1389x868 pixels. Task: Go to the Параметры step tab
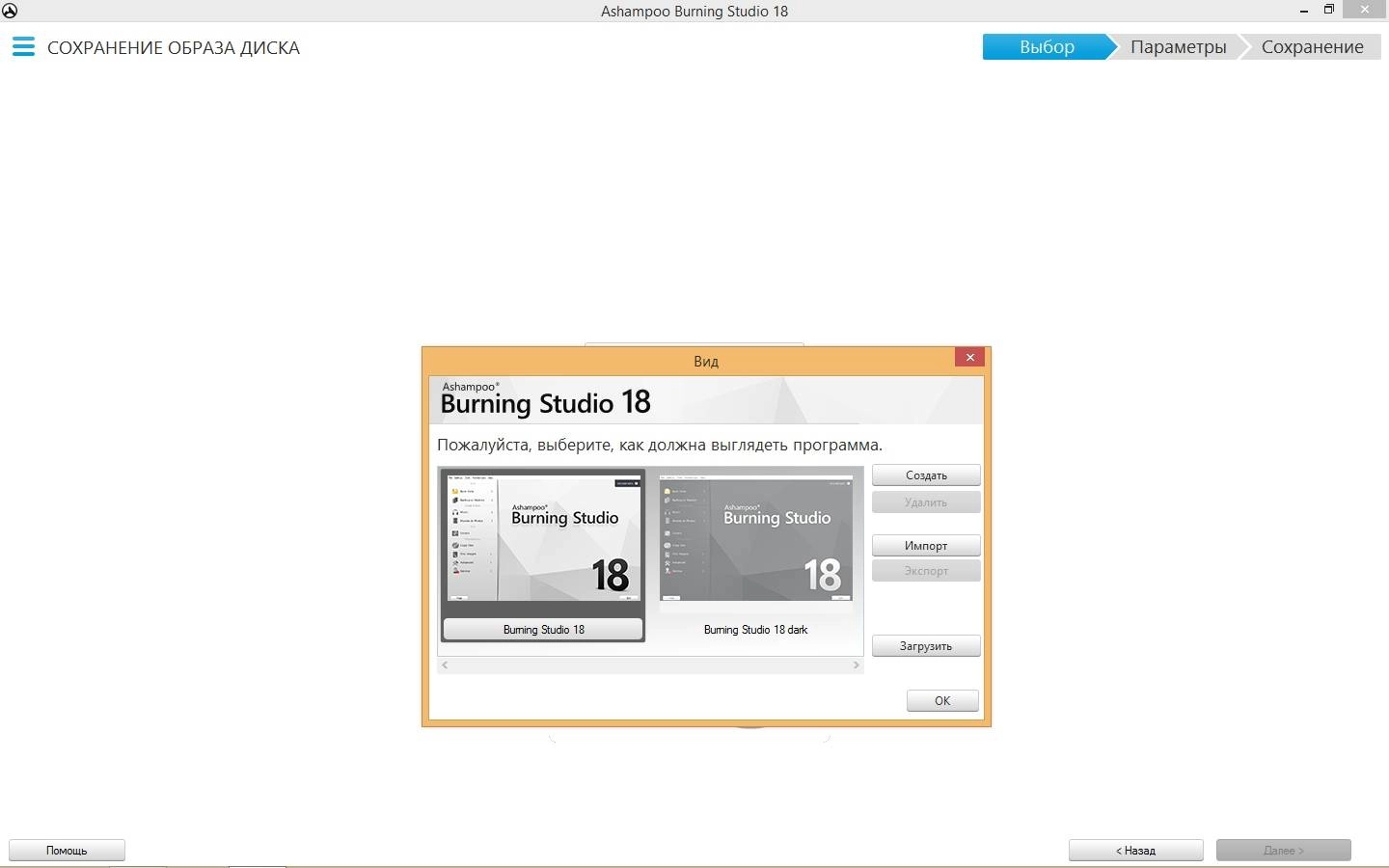(x=1178, y=46)
